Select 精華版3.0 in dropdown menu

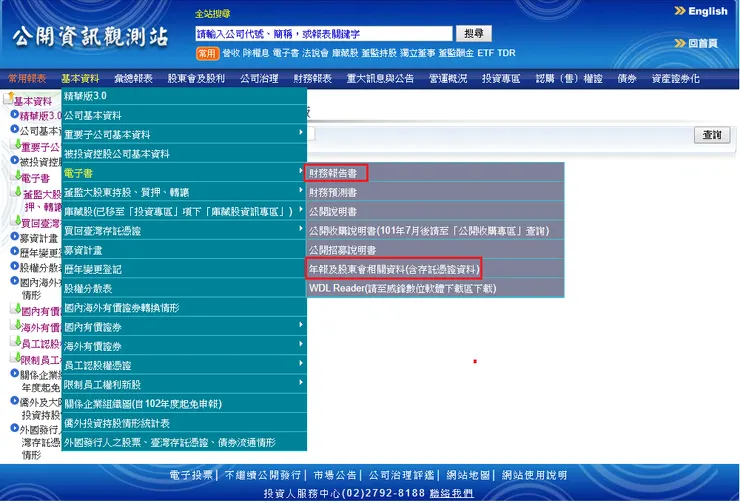click(184, 96)
